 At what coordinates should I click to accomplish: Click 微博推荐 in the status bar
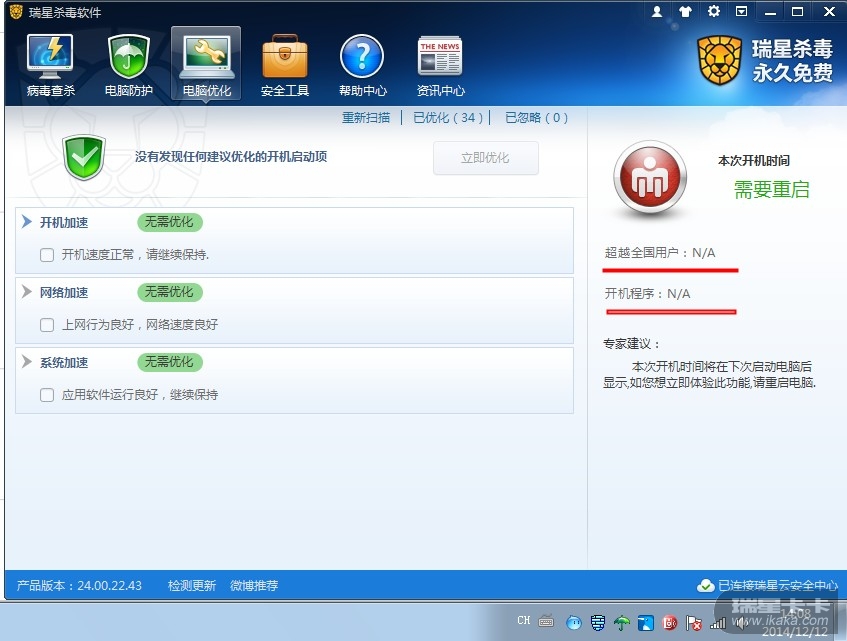pyautogui.click(x=254, y=585)
